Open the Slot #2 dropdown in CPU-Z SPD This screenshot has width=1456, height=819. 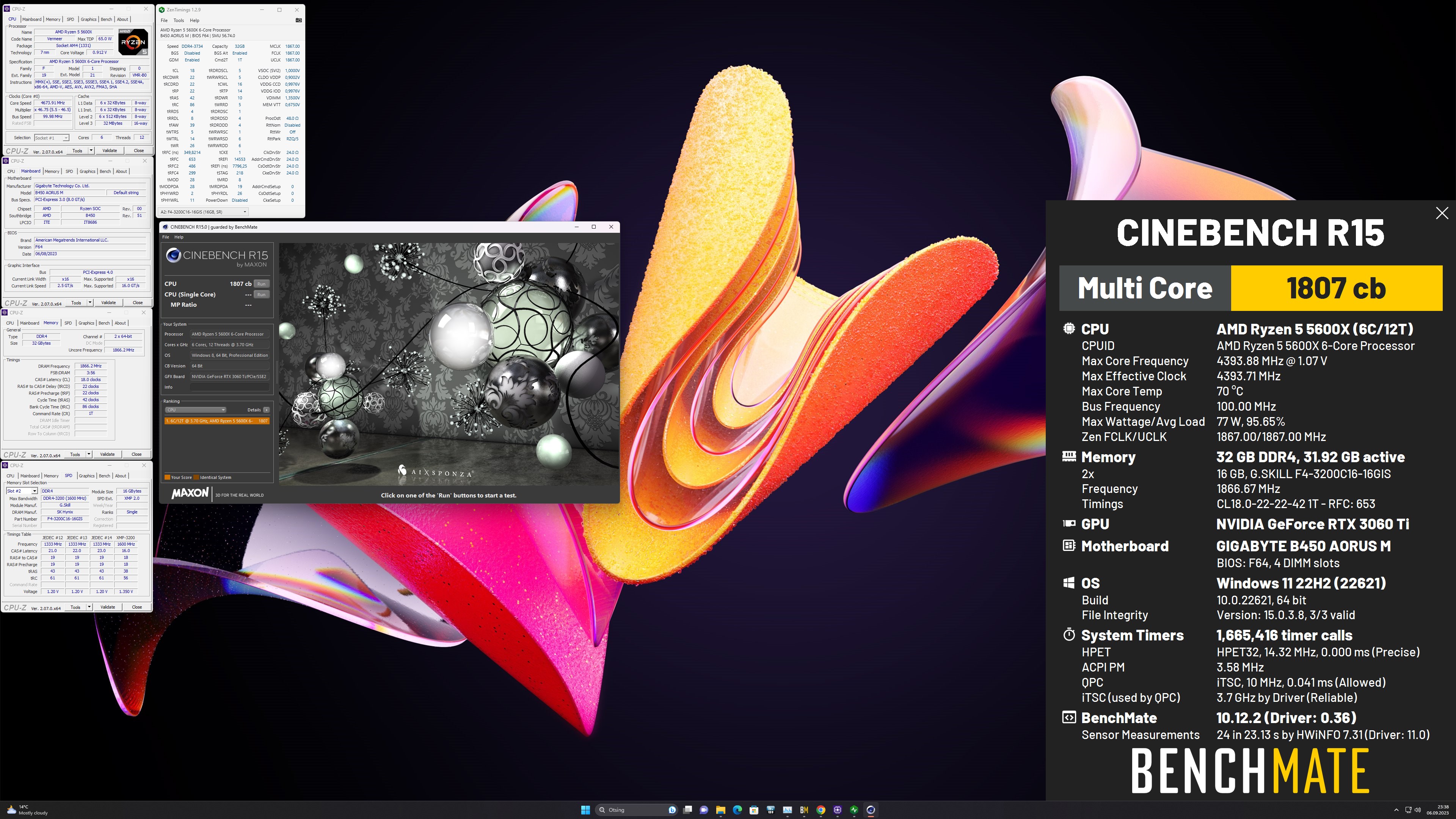(22, 491)
